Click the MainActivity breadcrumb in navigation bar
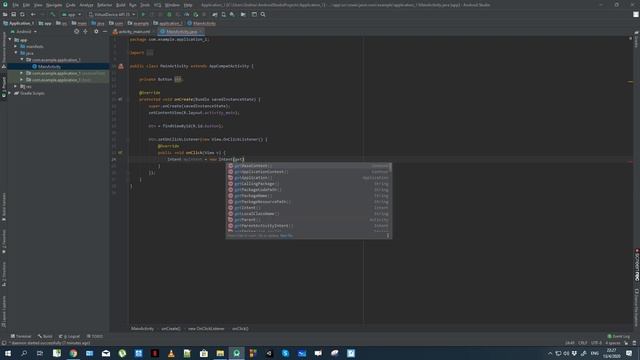The width and height of the screenshot is (640, 360). click(202, 23)
